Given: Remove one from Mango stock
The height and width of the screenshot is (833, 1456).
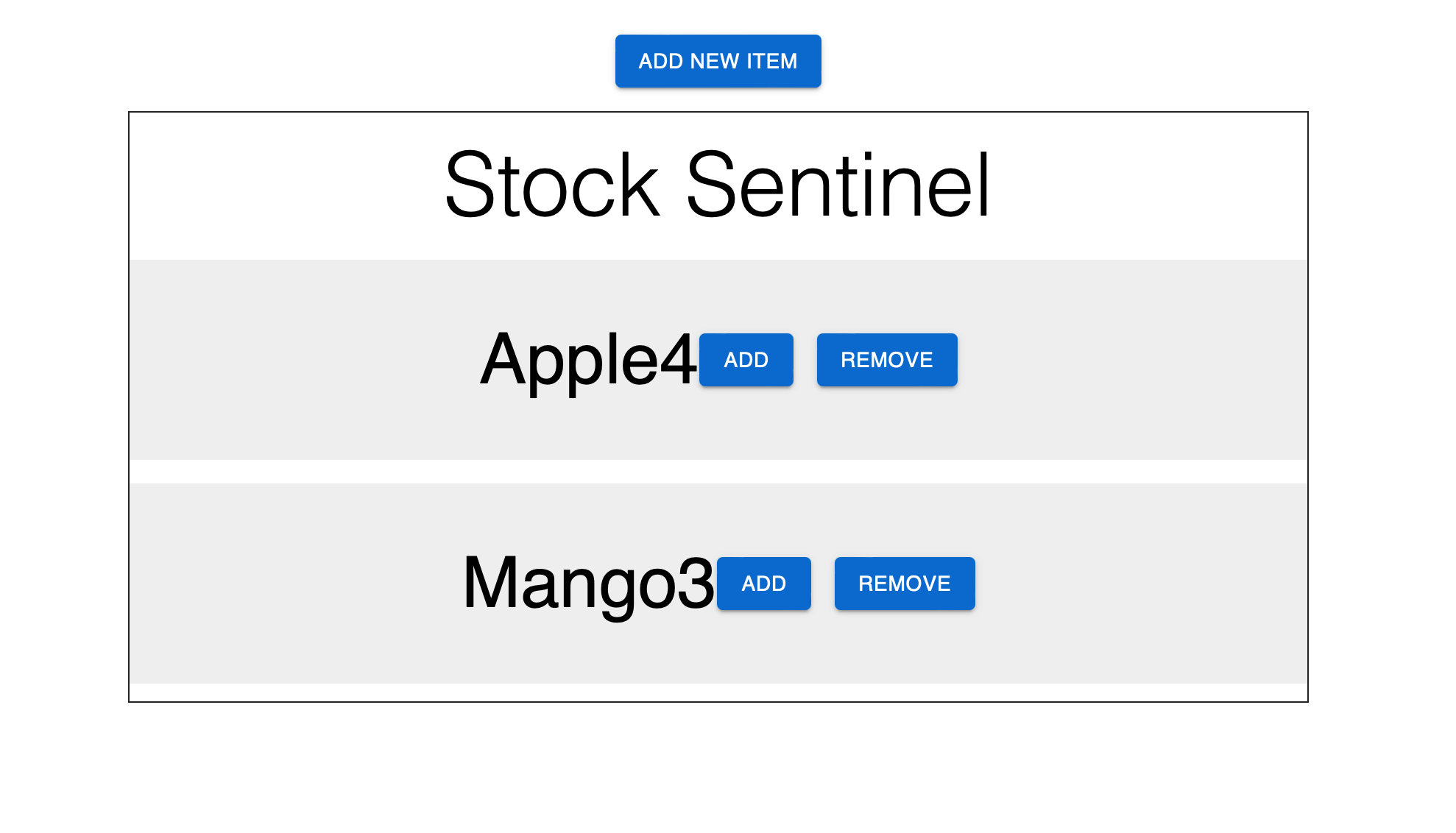Looking at the screenshot, I should [905, 584].
